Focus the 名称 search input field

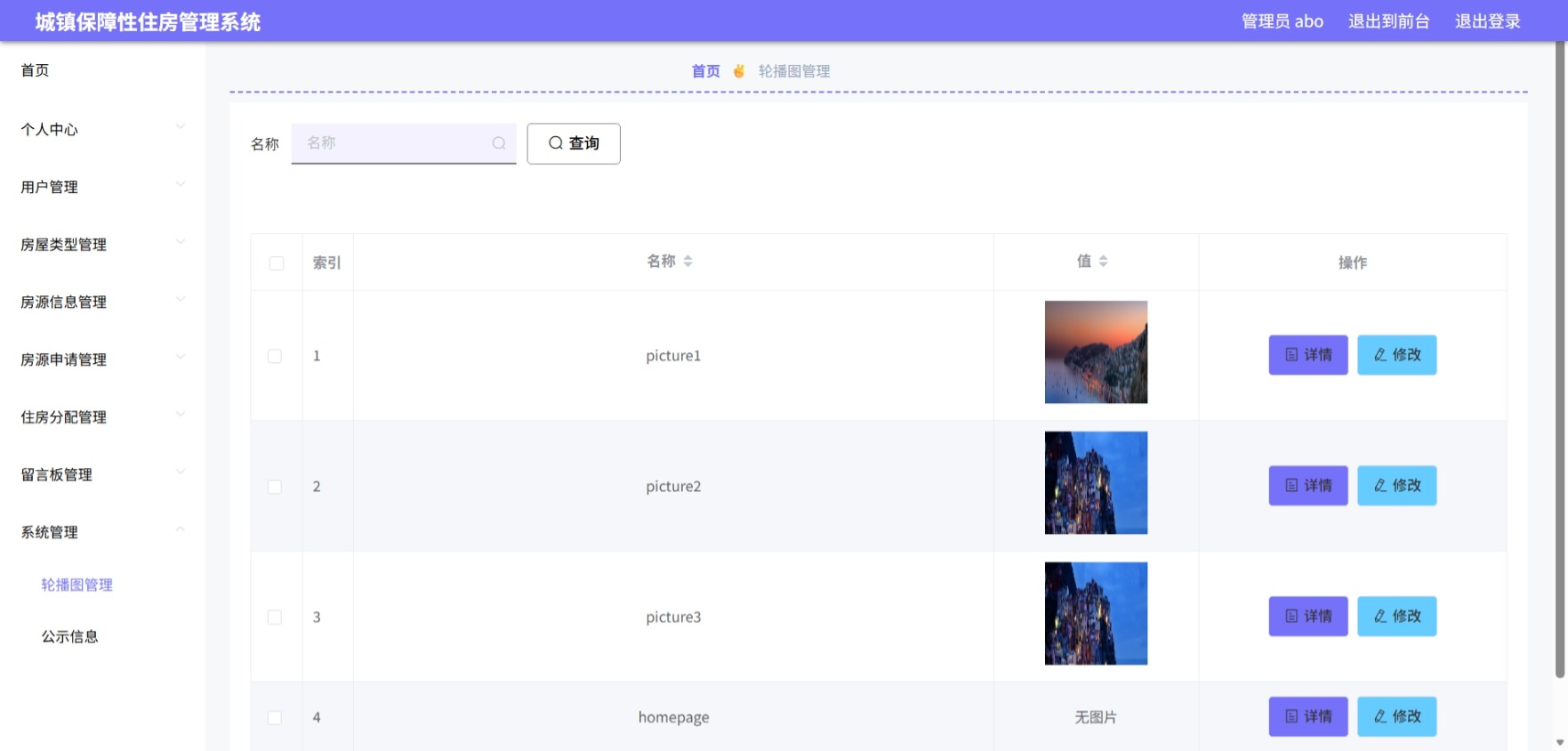pyautogui.click(x=404, y=143)
